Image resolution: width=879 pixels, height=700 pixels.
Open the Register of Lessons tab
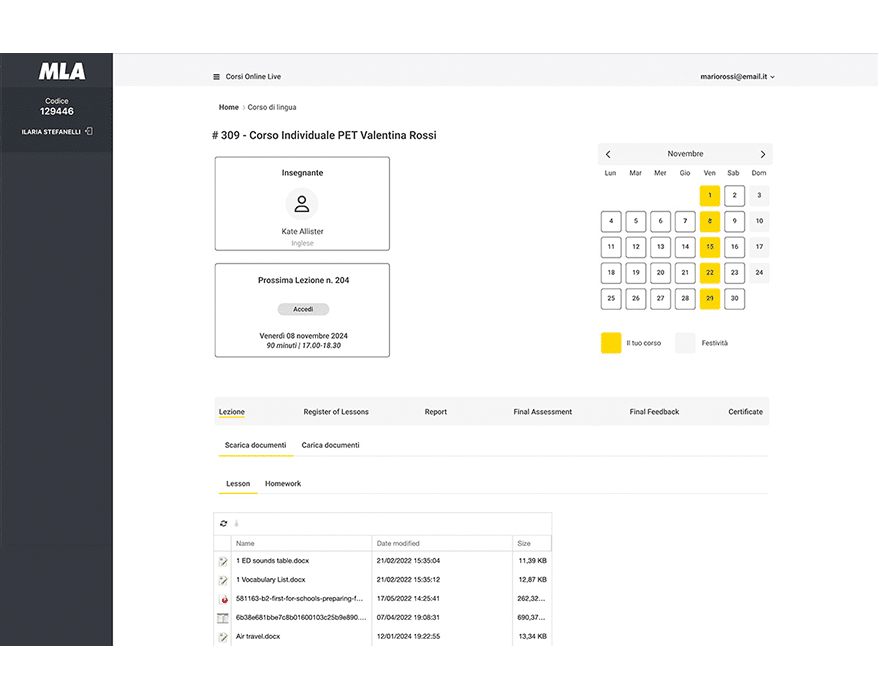[x=336, y=412]
